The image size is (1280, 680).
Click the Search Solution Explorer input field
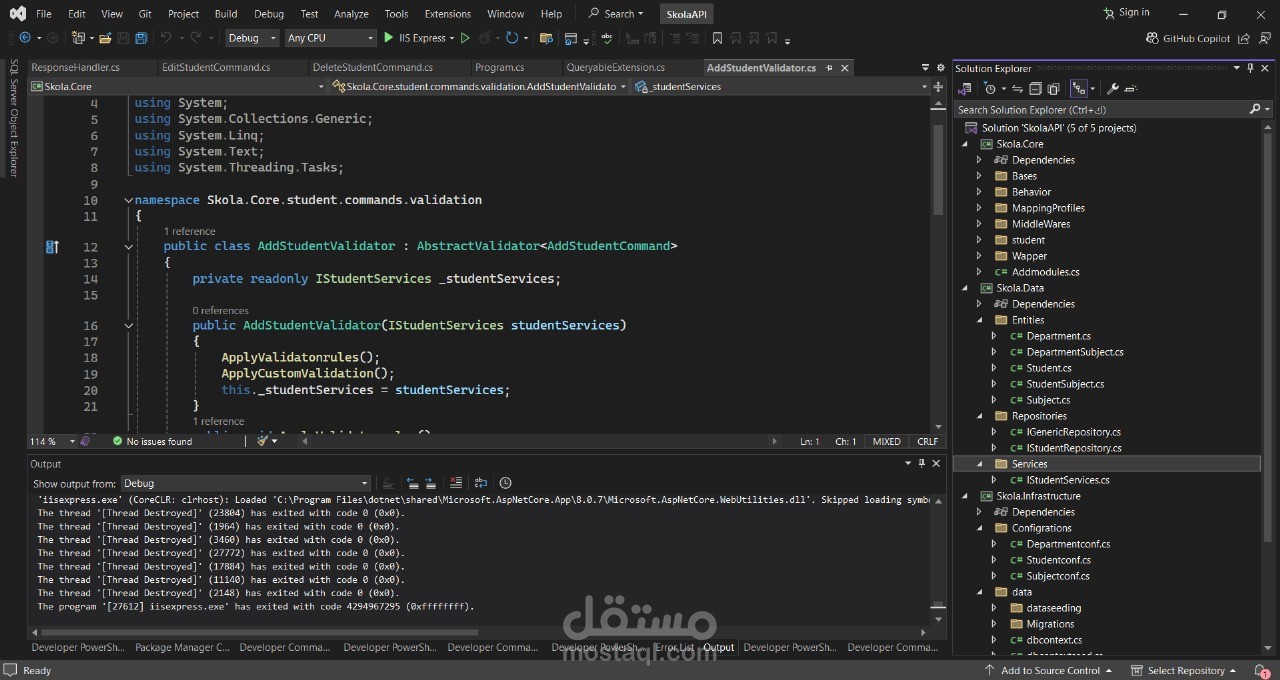click(x=1100, y=109)
